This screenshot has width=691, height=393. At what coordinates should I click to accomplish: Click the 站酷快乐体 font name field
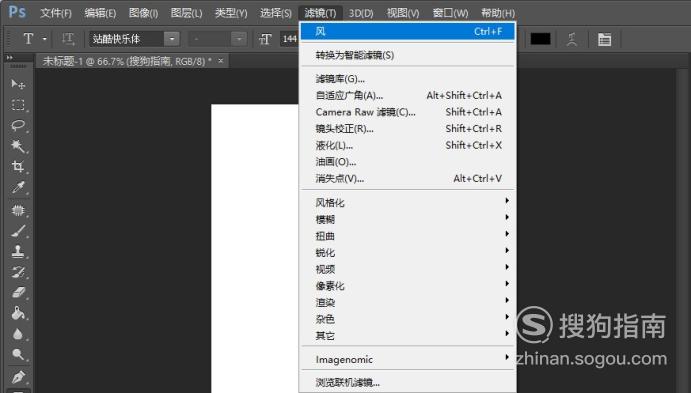click(127, 39)
